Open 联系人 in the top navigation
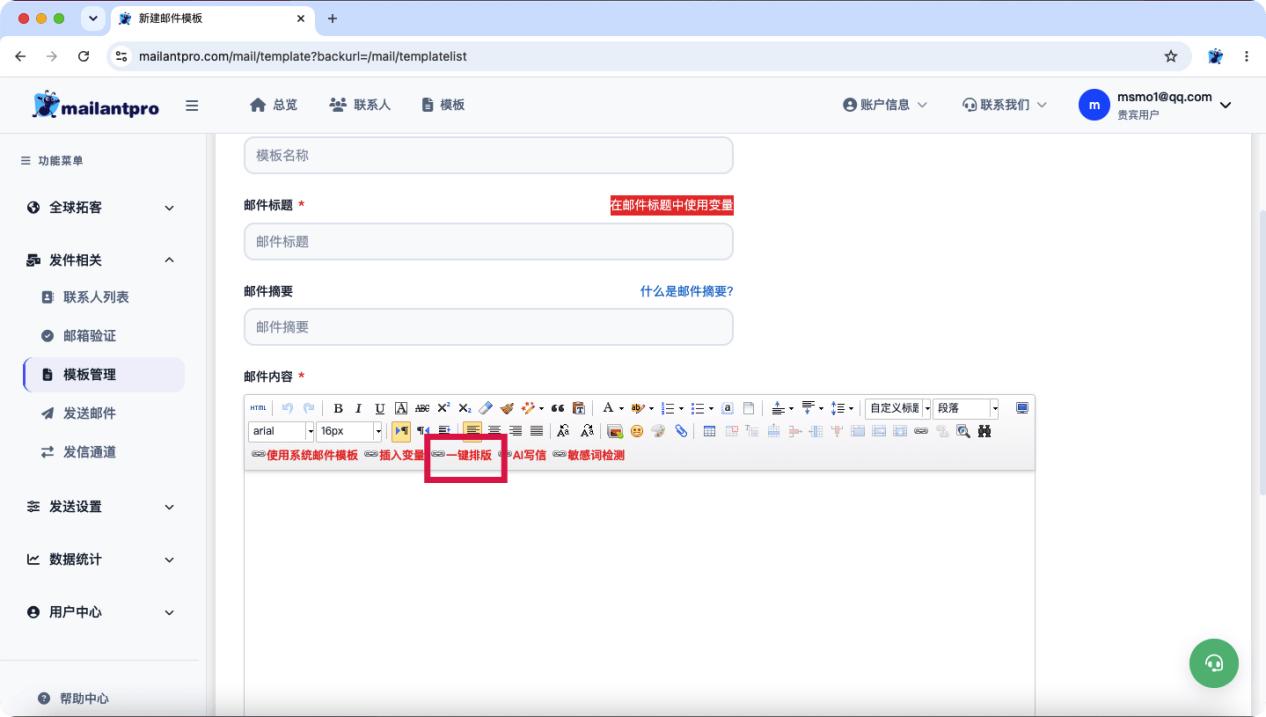1266x717 pixels. pyautogui.click(x=359, y=105)
